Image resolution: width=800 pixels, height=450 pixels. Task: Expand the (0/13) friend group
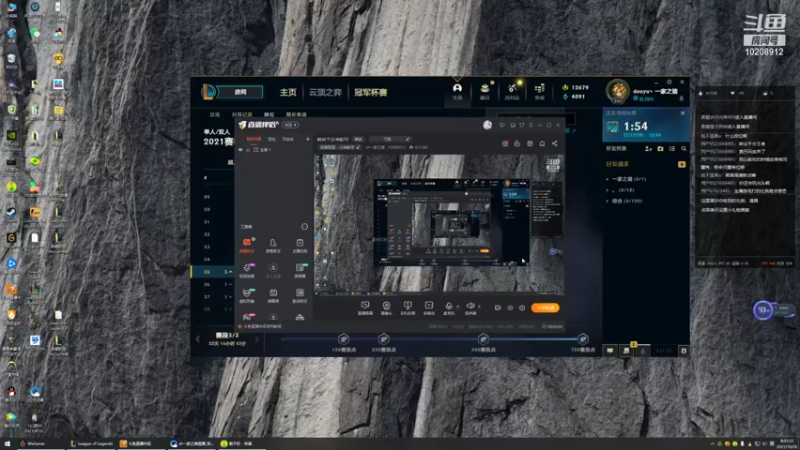pos(620,190)
